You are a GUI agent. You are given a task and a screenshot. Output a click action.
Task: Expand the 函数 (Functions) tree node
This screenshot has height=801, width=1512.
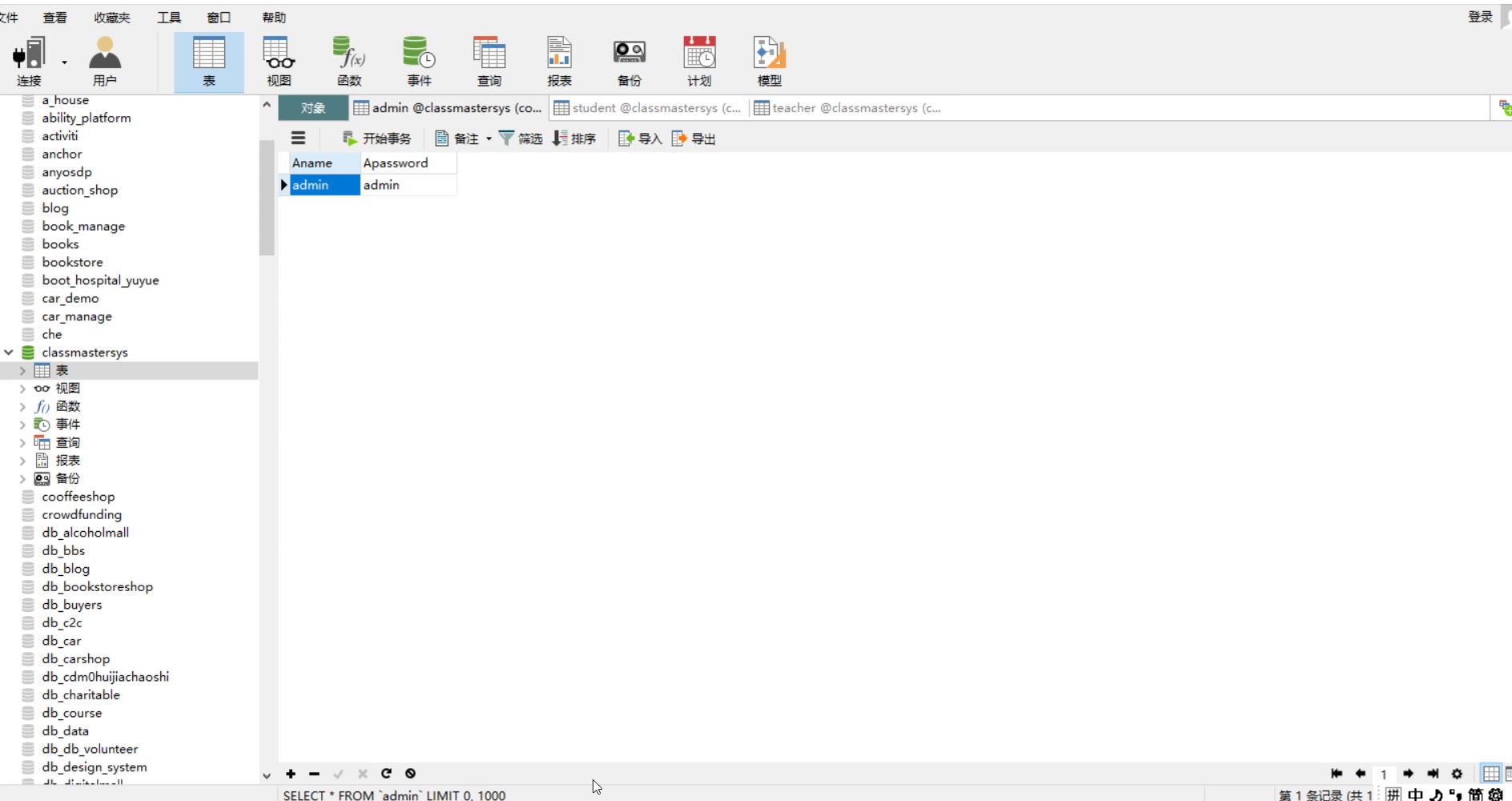click(22, 407)
